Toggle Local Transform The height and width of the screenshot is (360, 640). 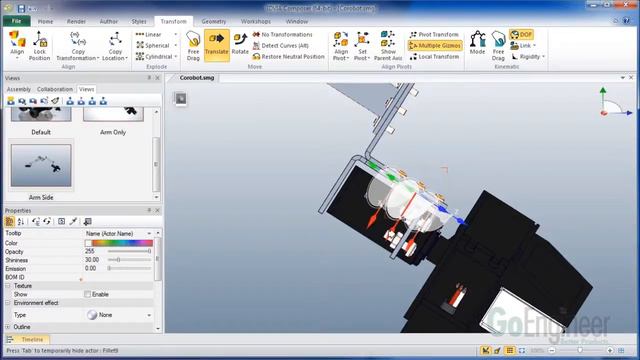click(434, 56)
